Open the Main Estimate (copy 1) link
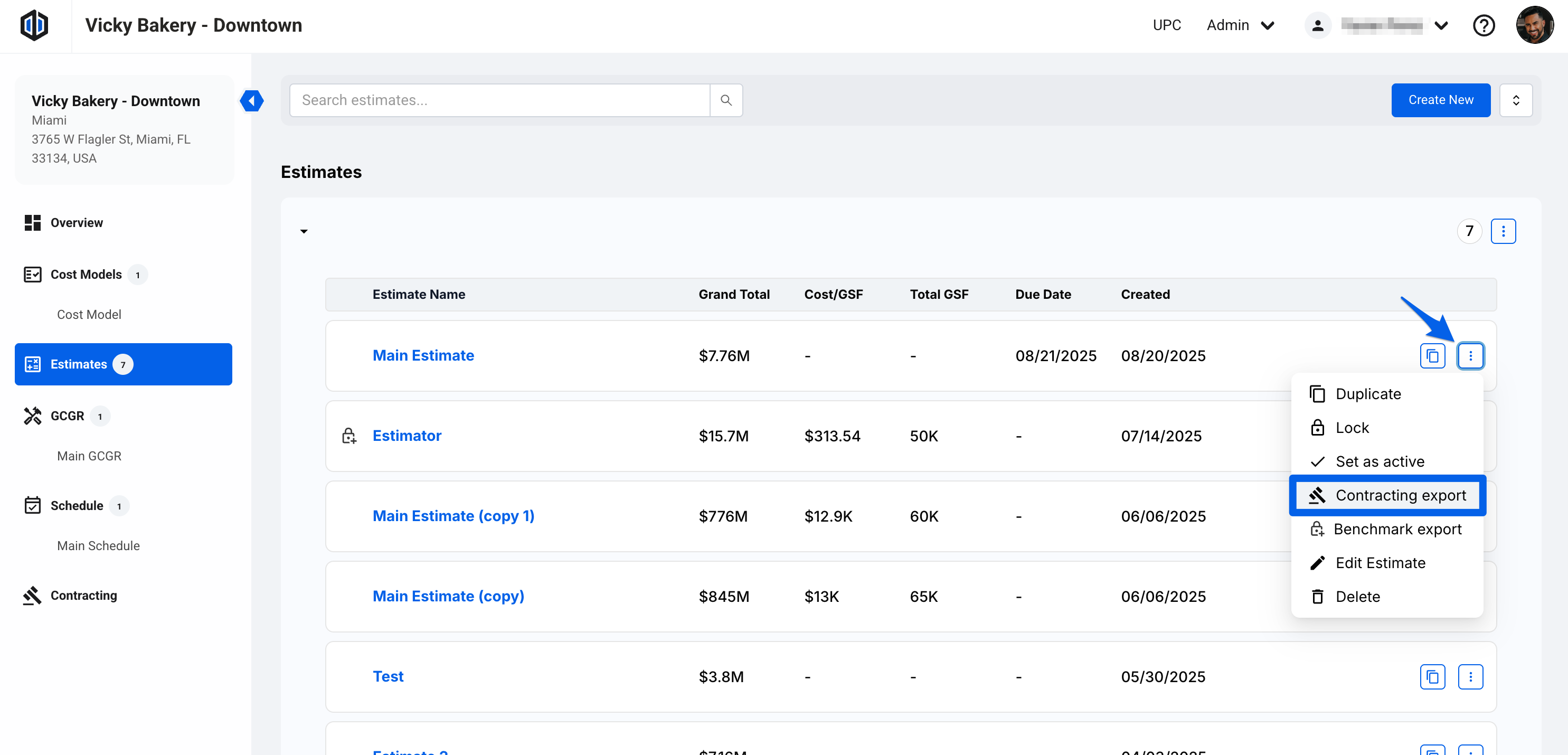This screenshot has width=1568, height=755. [x=453, y=516]
